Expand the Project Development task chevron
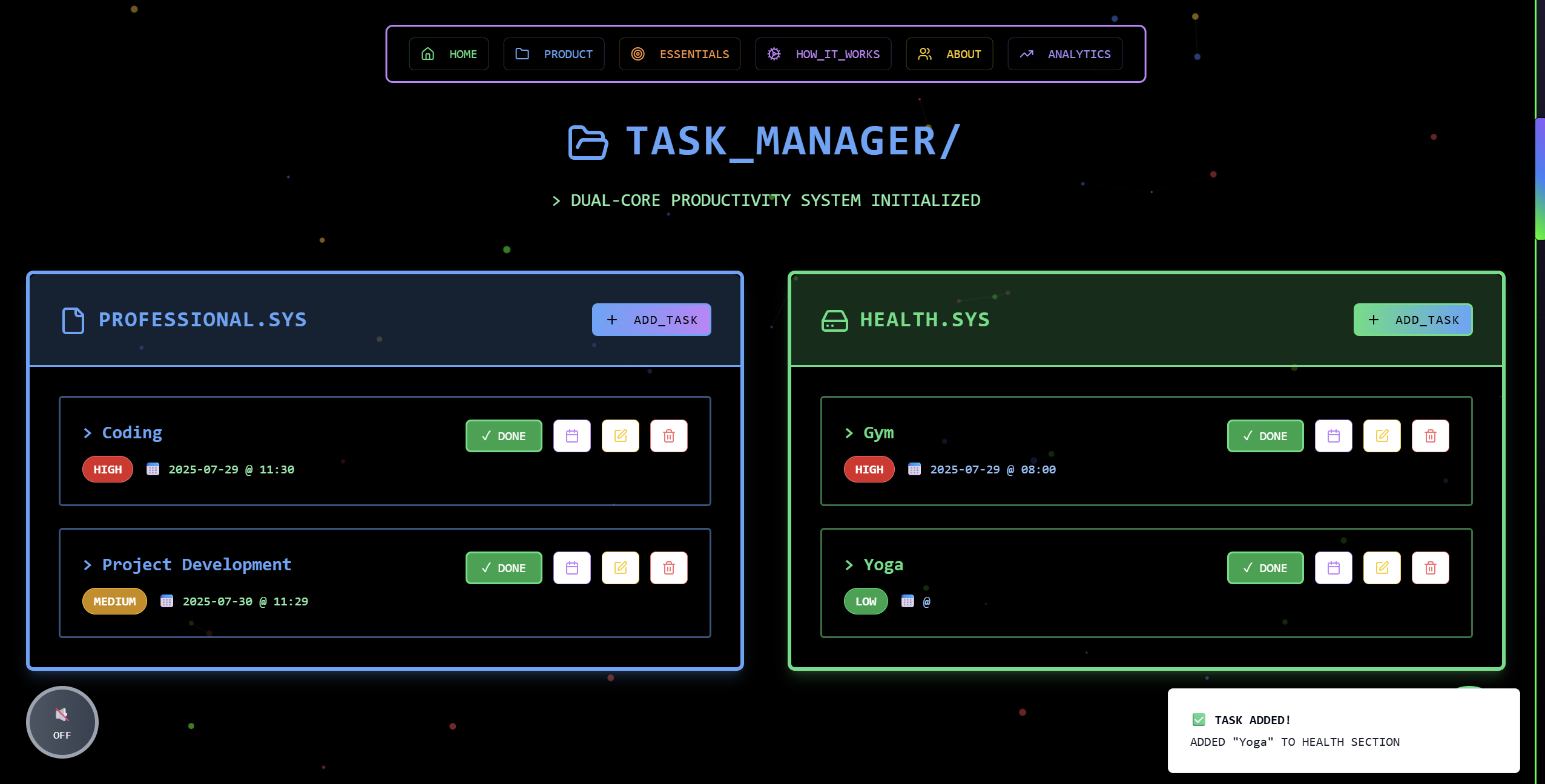Viewport: 1545px width, 784px height. pos(88,565)
